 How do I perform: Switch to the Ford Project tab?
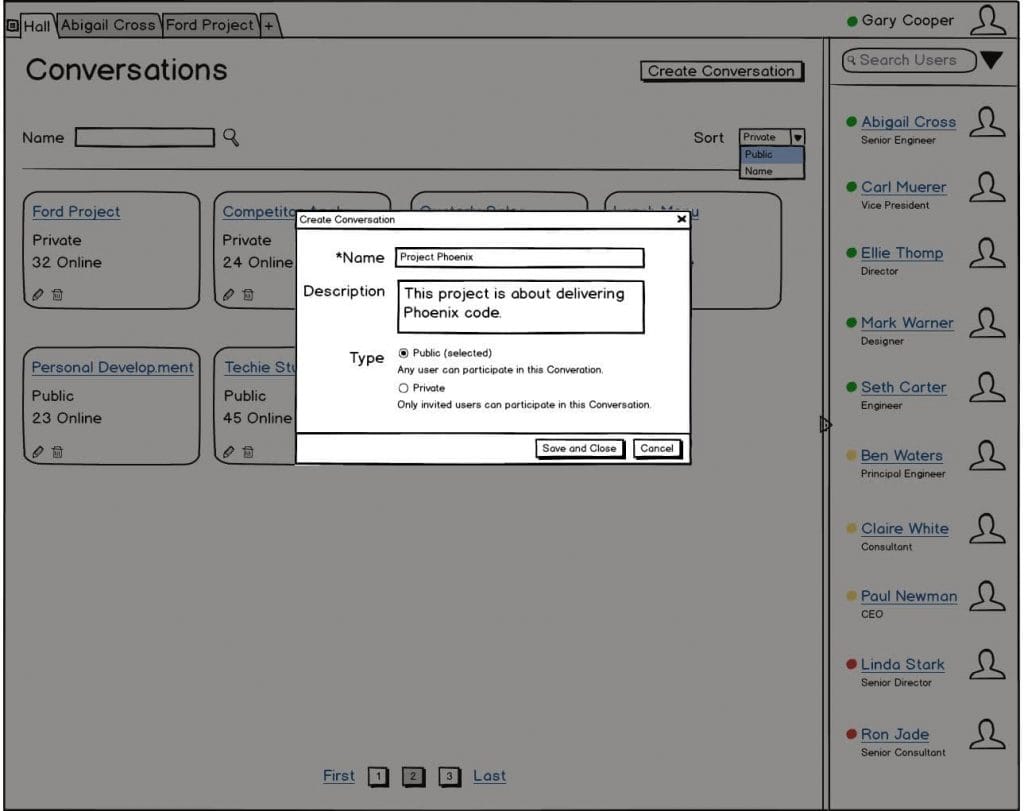point(209,25)
